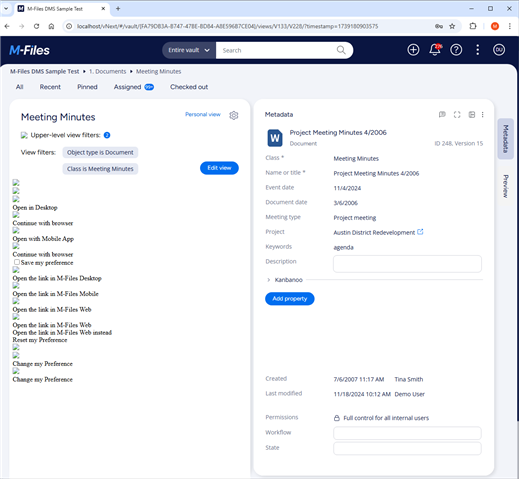Expand the Kanbanoo section
Viewport: 519px width, 479px height.
click(x=269, y=280)
